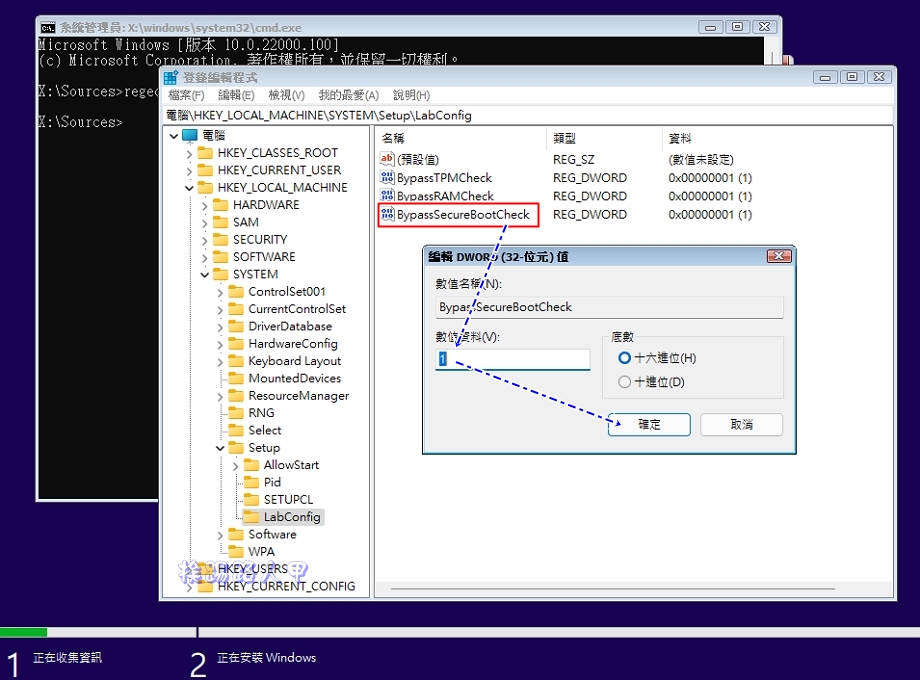Click the SETUPCL folder icon

(x=251, y=499)
